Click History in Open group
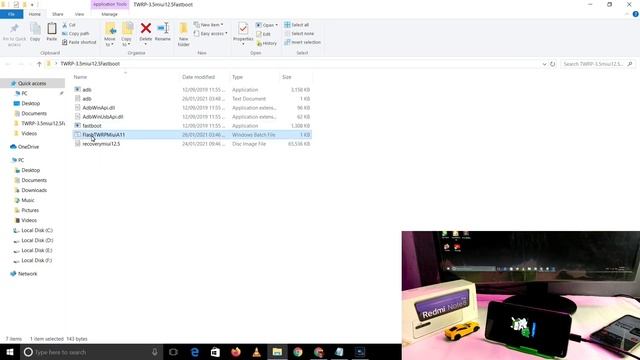 267,43
